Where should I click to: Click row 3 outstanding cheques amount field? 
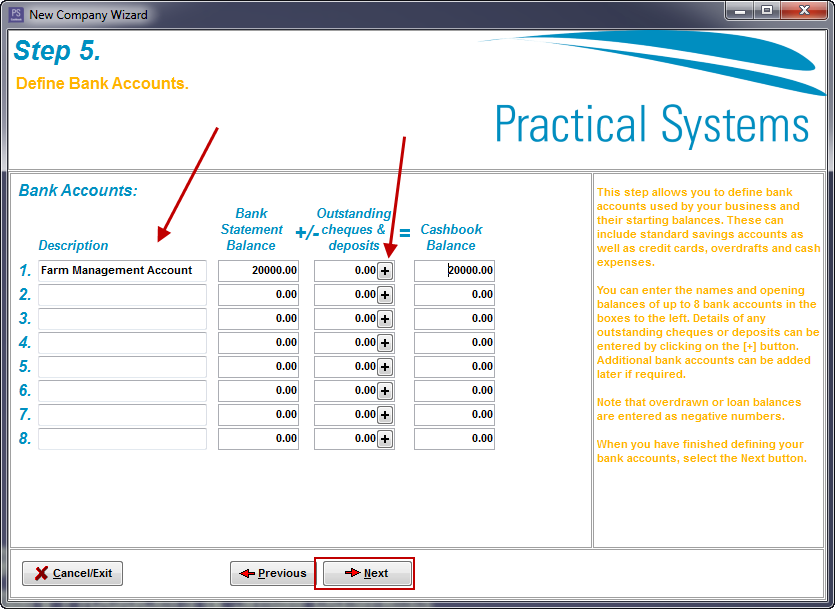pyautogui.click(x=346, y=319)
